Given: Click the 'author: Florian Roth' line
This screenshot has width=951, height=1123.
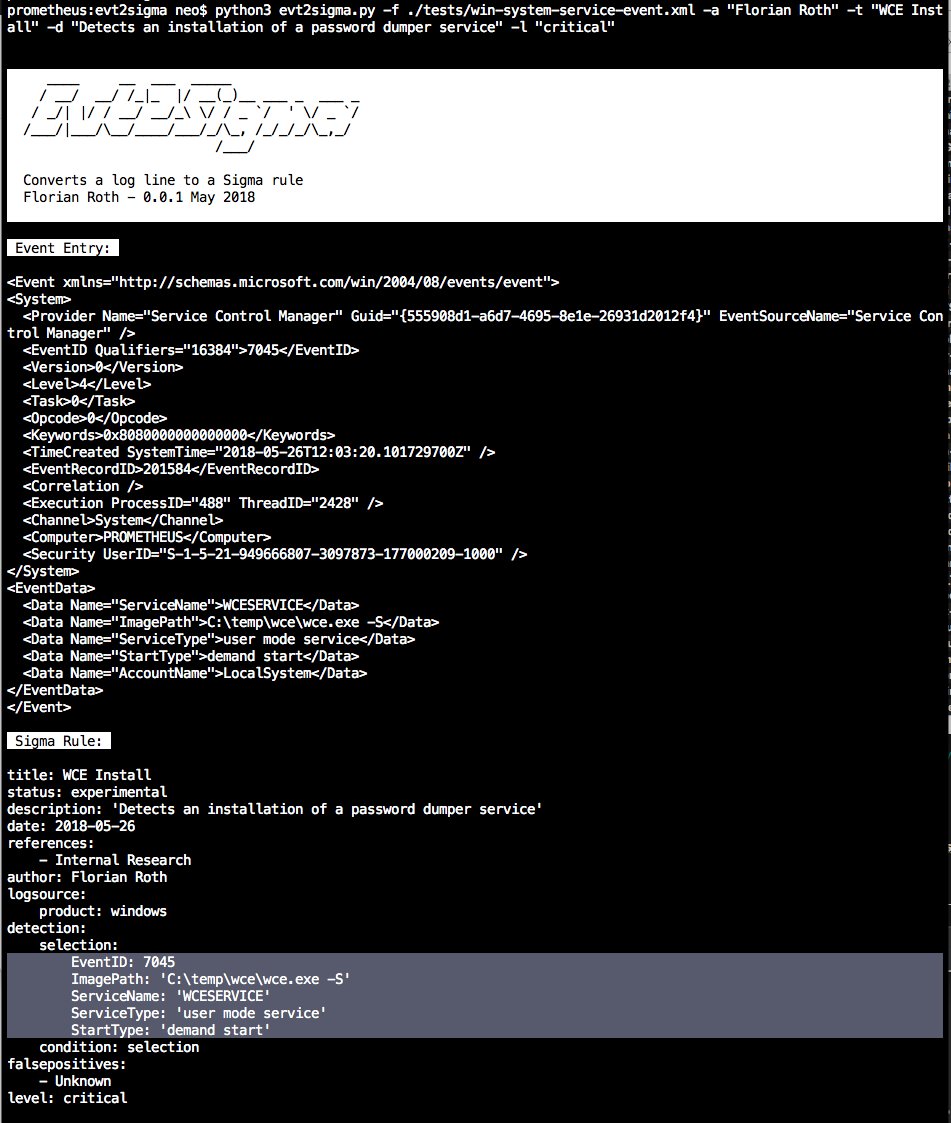Looking at the screenshot, I should pyautogui.click(x=87, y=877).
